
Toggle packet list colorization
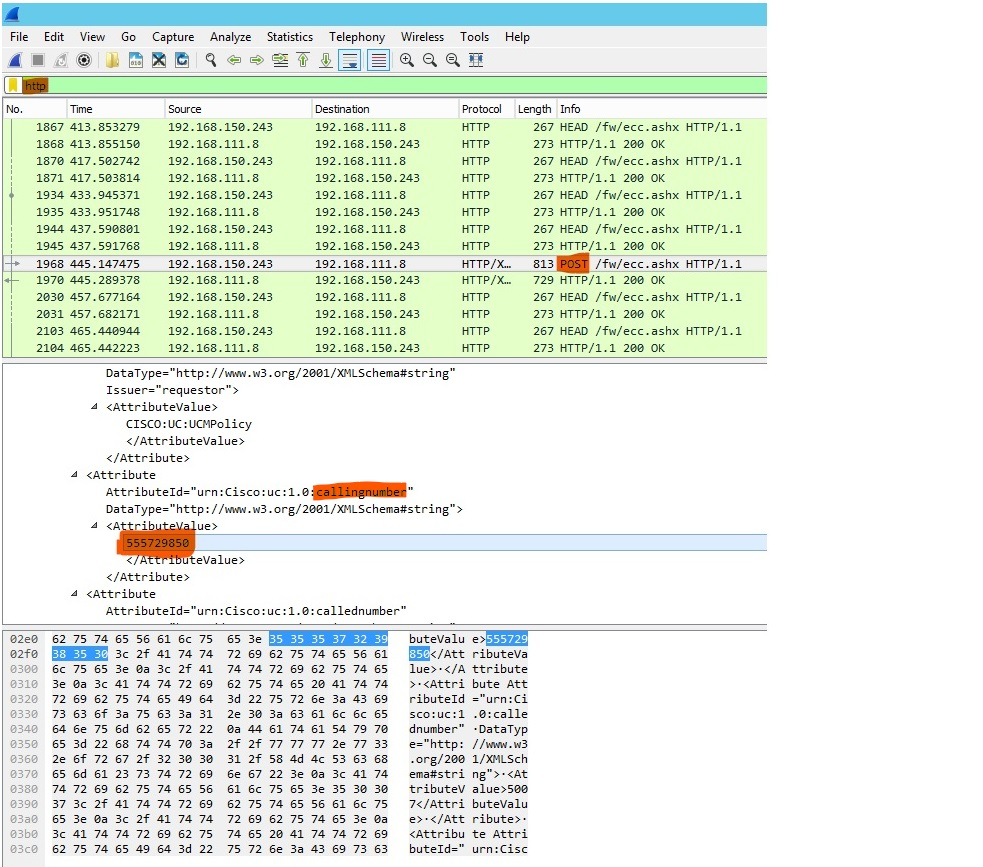[378, 60]
